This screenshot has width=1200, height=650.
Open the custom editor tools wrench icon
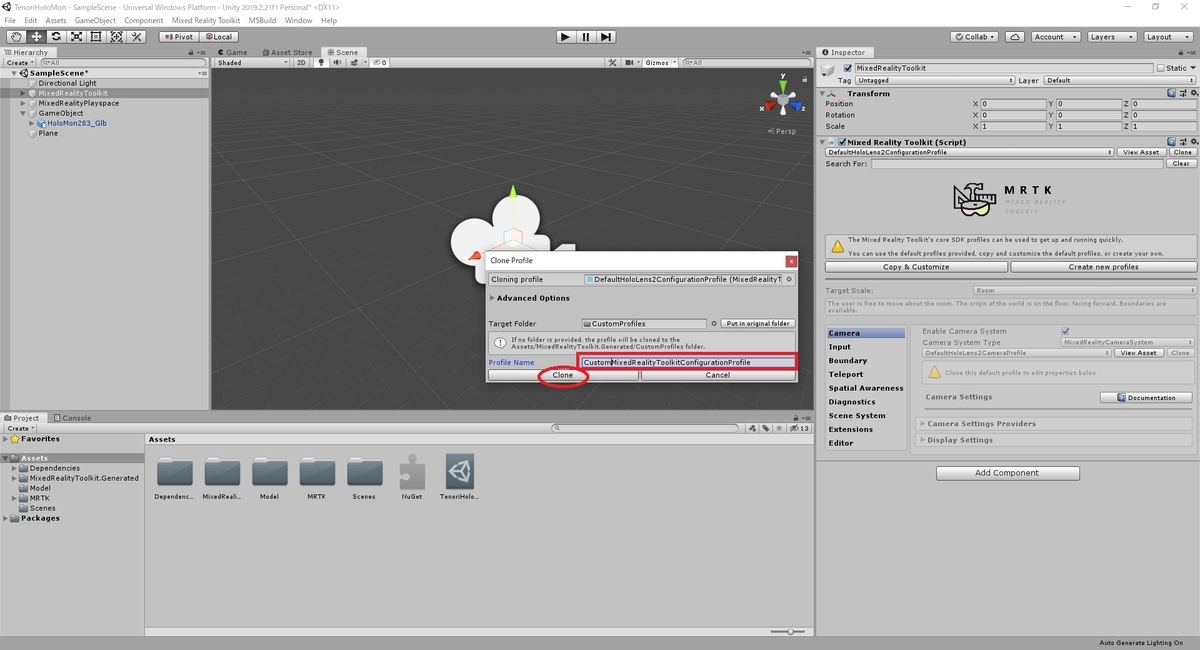click(x=137, y=37)
